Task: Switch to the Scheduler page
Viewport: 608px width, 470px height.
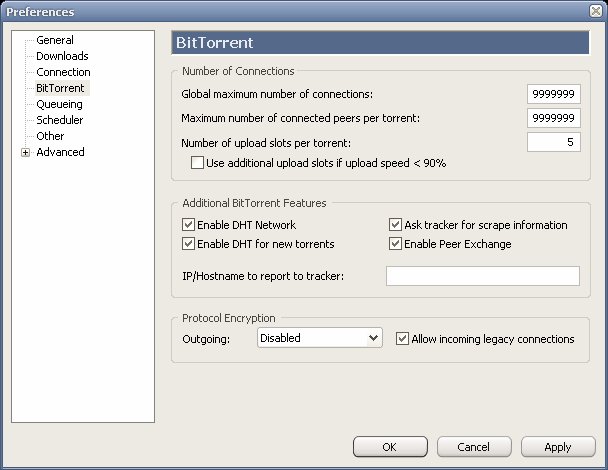Action: [59, 120]
